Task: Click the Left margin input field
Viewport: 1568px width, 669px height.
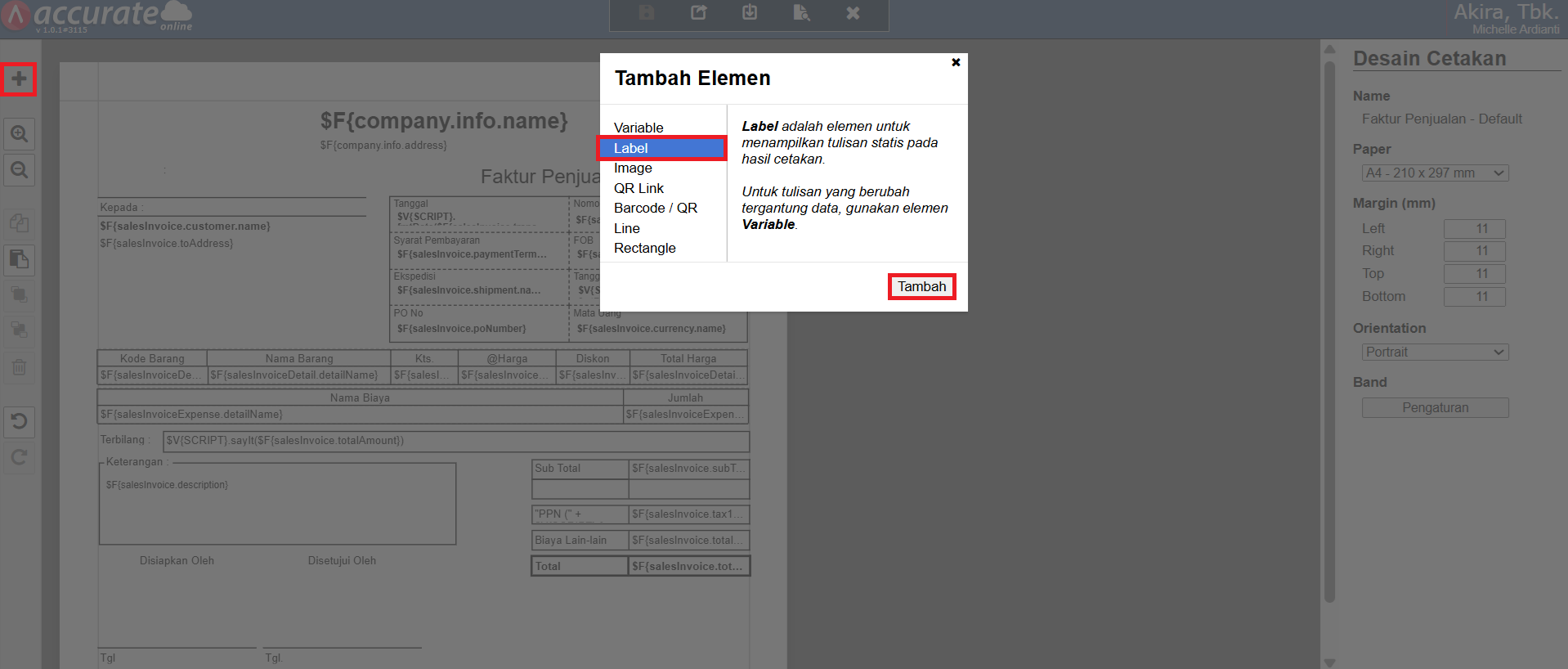Action: point(1474,229)
